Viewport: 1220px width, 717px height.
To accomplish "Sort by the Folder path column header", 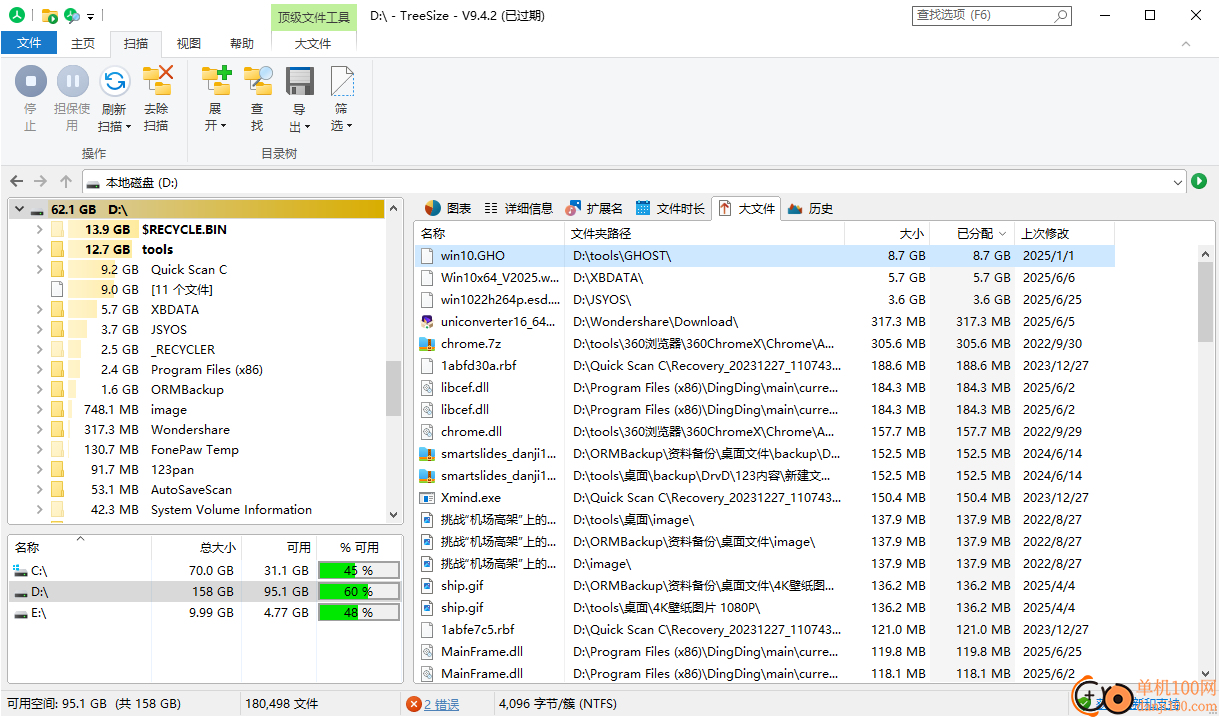I will 704,233.
